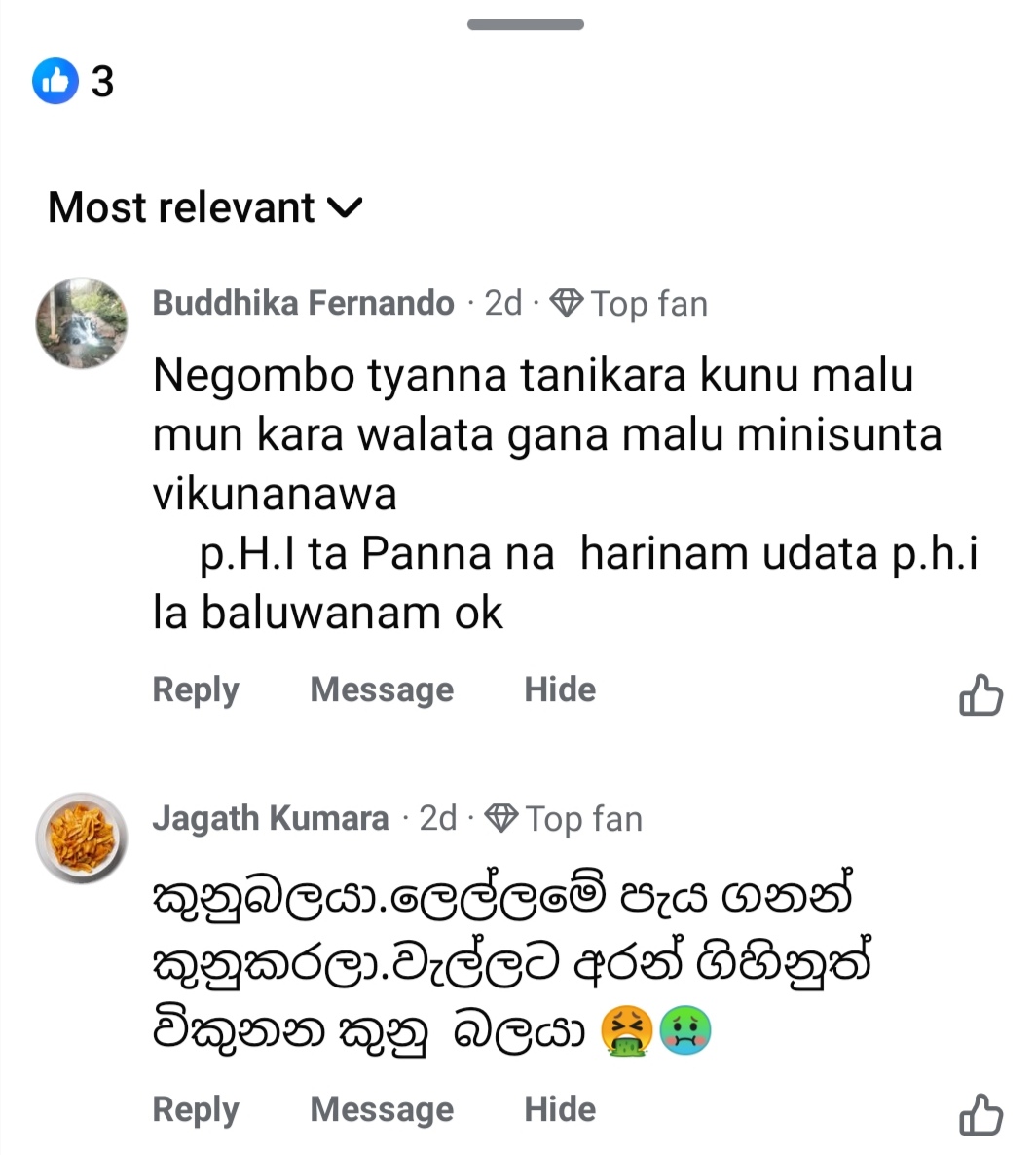Click Top fan diamond badge beside Buddhika
This screenshot has height=1155, width=1036.
[567, 304]
